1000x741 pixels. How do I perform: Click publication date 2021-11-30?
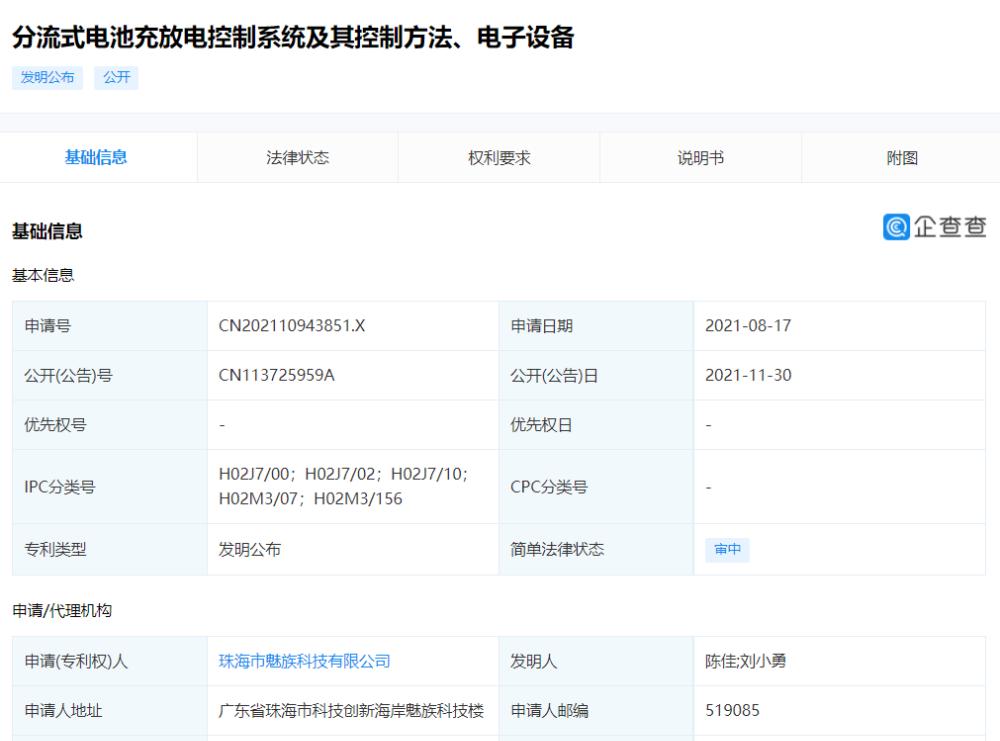pos(747,375)
